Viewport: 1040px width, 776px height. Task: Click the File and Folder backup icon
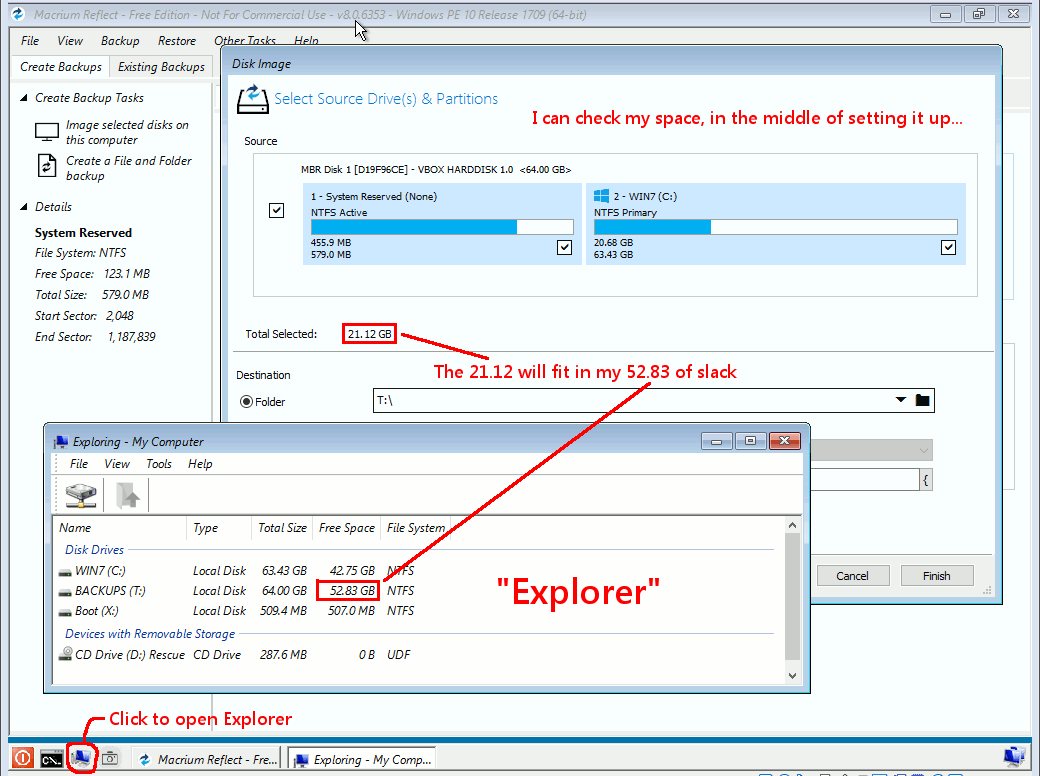point(46,165)
